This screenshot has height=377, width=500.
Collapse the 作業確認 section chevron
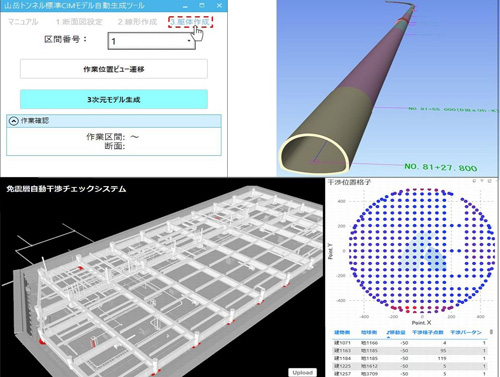pos(13,121)
